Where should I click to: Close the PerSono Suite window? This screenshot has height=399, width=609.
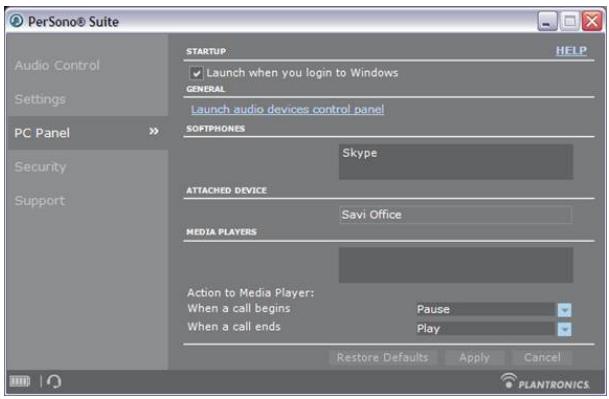pos(592,21)
